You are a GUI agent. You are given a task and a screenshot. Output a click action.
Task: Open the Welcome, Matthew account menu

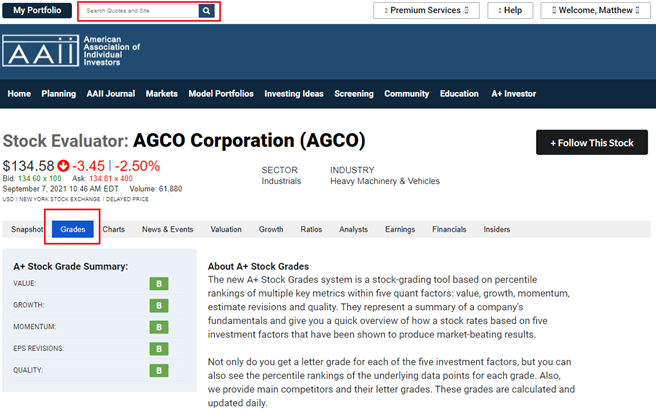click(x=595, y=10)
